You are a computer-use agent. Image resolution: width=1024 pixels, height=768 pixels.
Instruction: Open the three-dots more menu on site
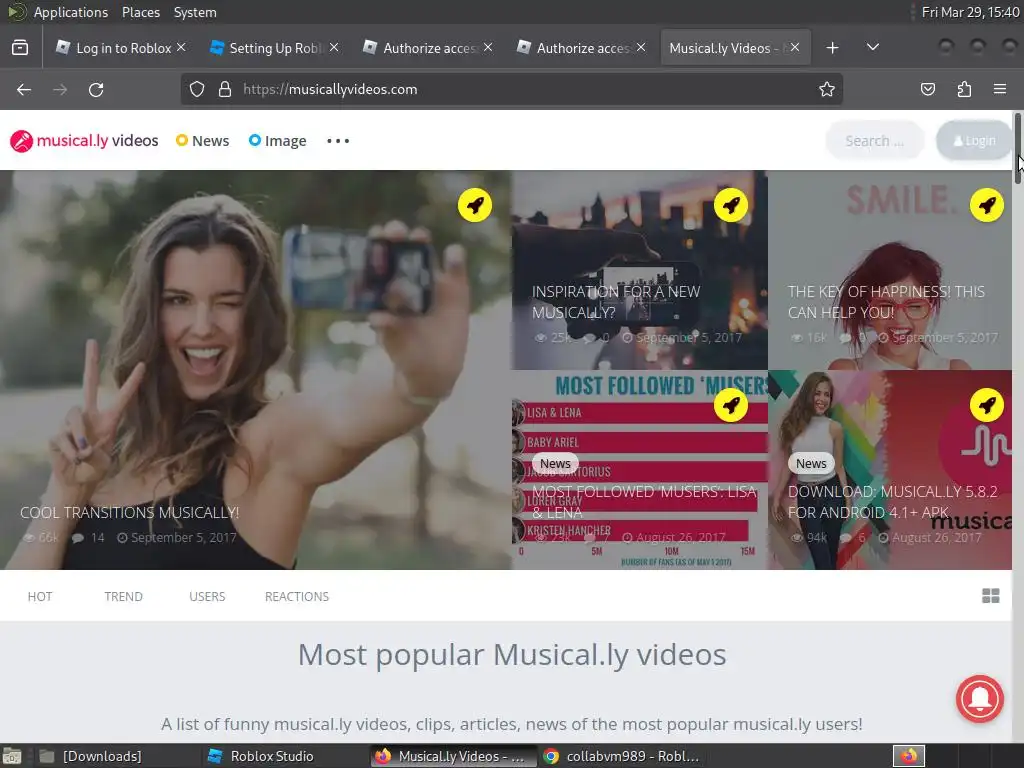338,141
